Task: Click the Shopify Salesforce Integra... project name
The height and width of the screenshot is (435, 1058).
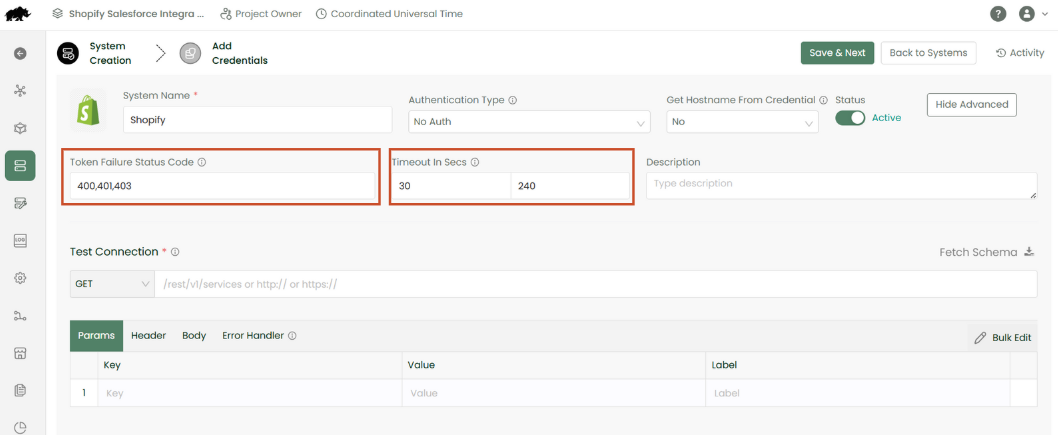Action: [x=136, y=13]
